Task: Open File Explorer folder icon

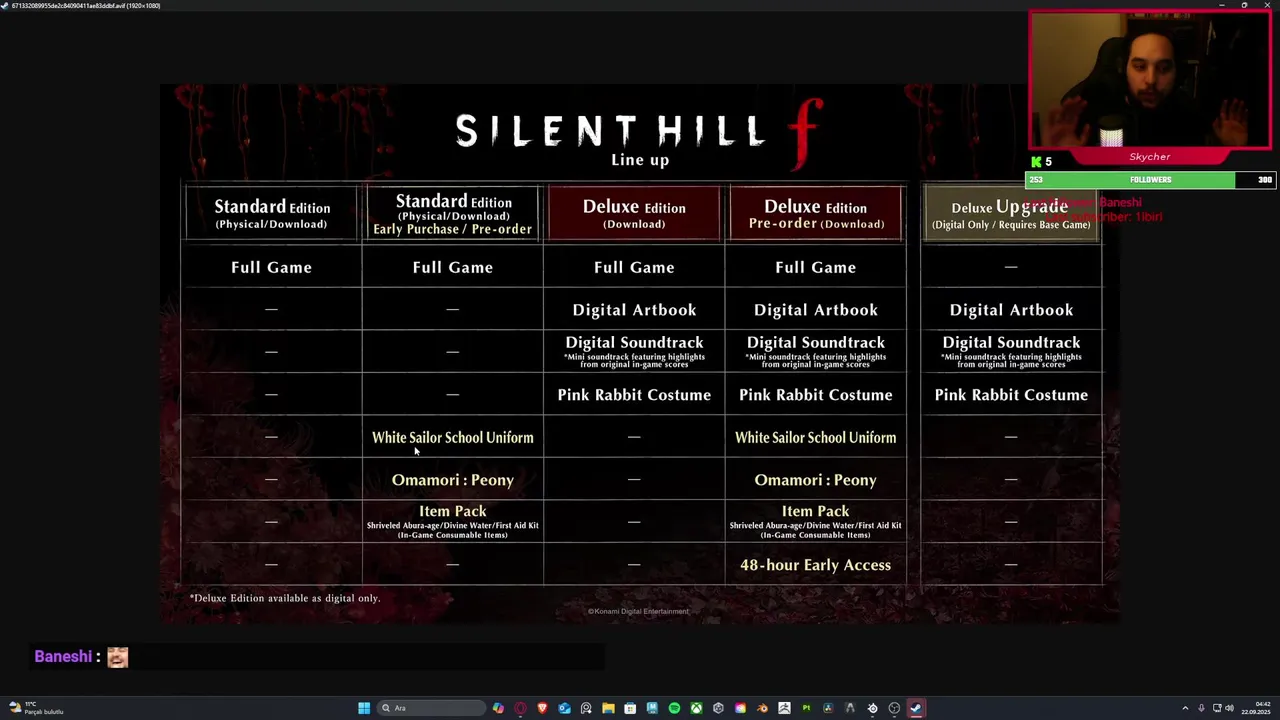Action: point(608,708)
